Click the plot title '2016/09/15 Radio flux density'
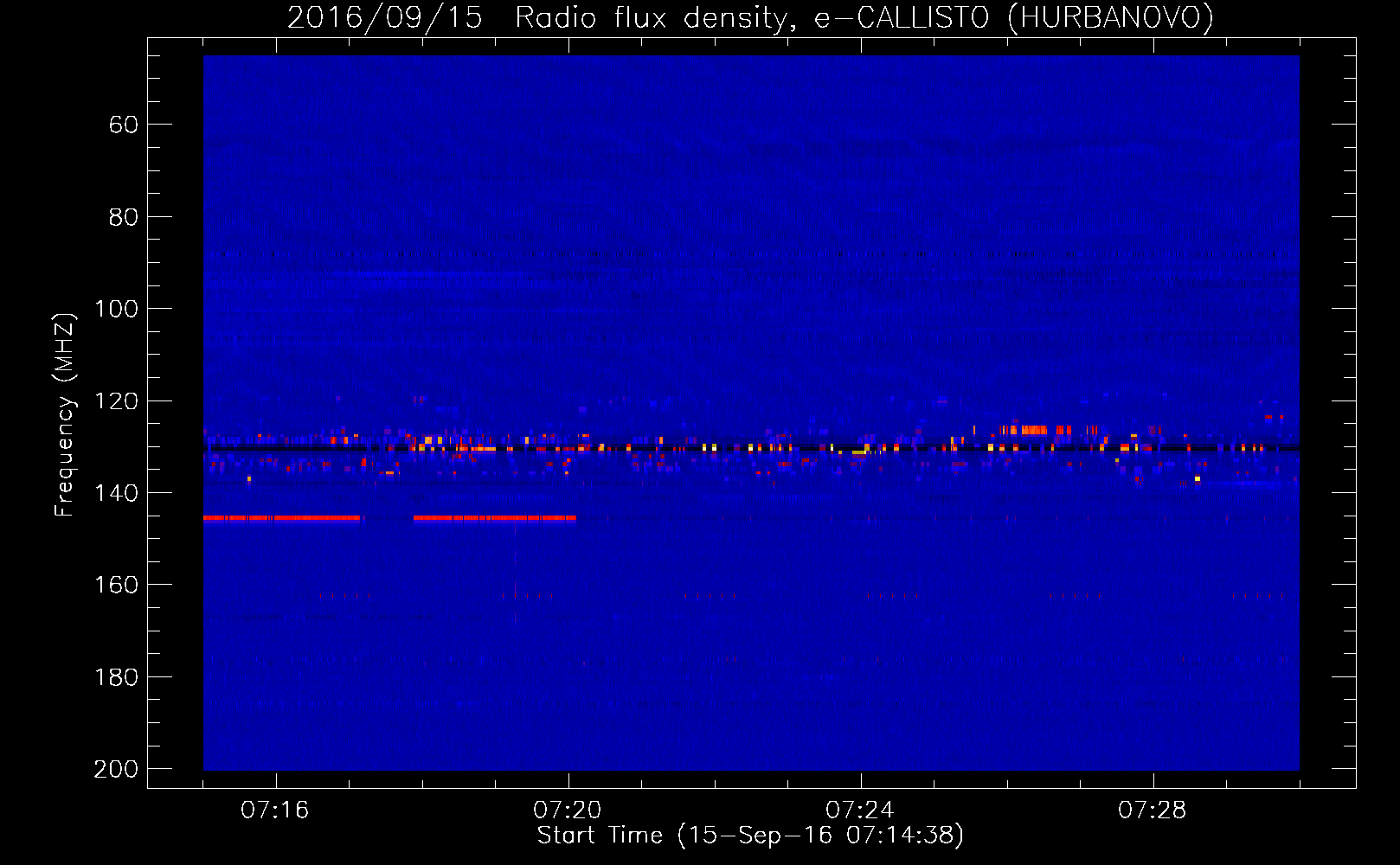 [x=750, y=17]
